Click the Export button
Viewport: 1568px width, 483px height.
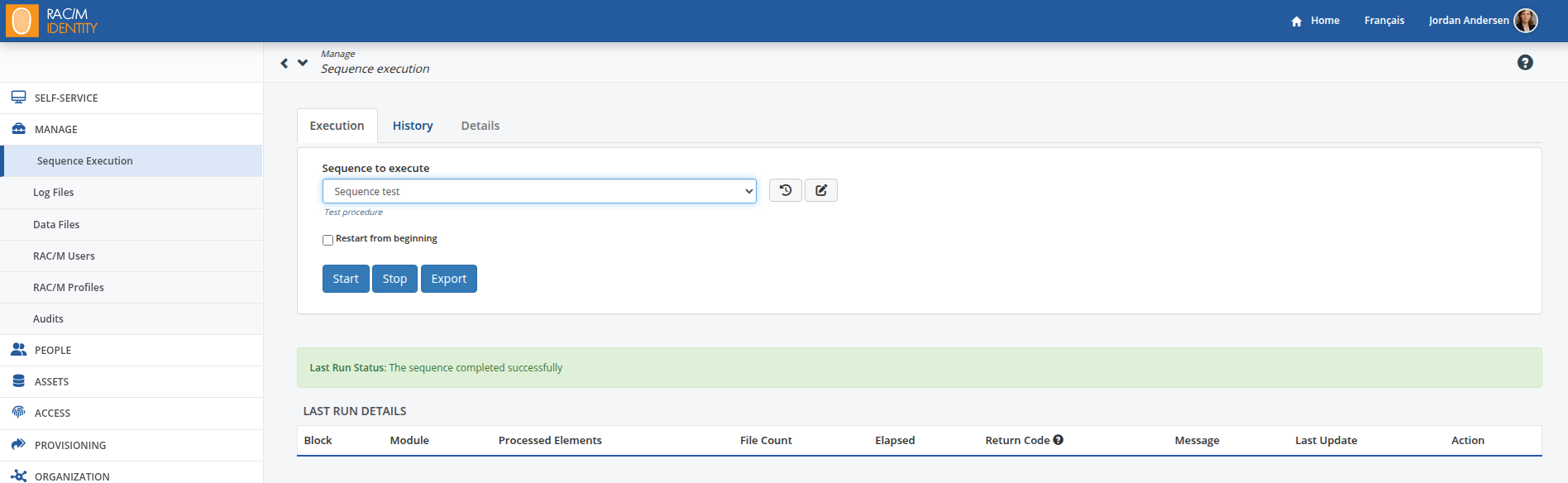pyautogui.click(x=449, y=279)
